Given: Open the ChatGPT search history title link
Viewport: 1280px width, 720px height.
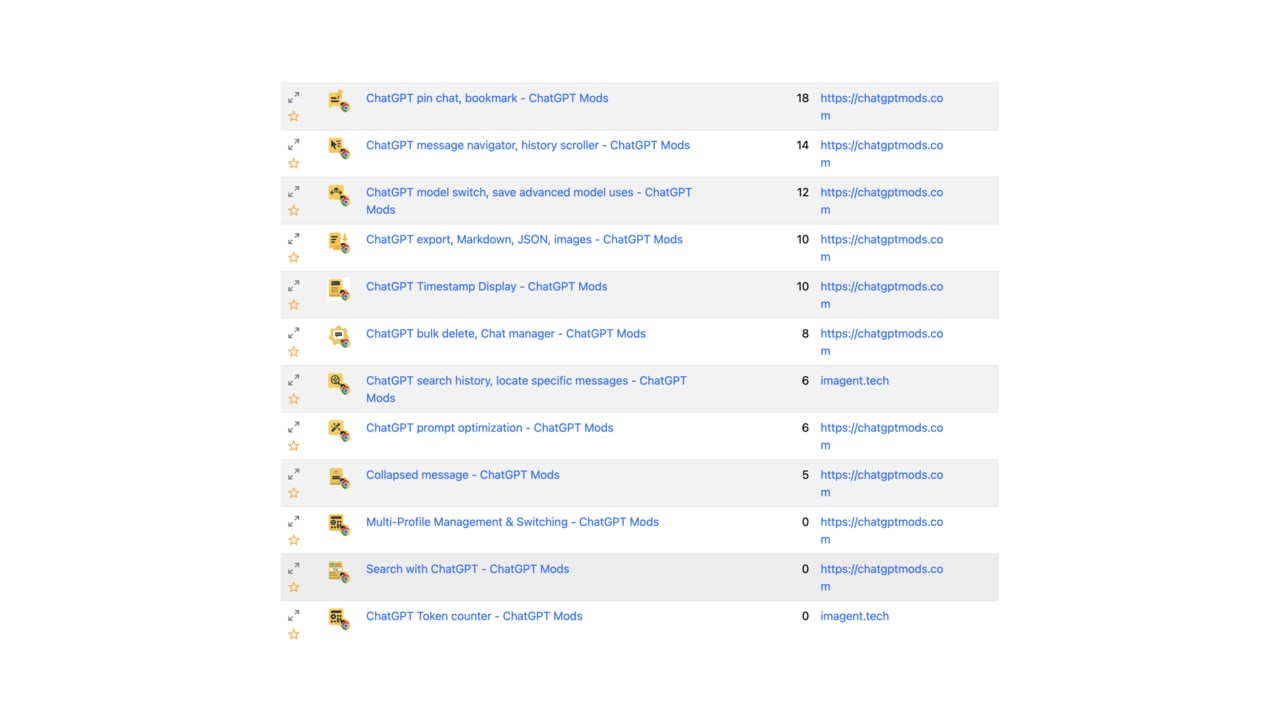Looking at the screenshot, I should (527, 389).
